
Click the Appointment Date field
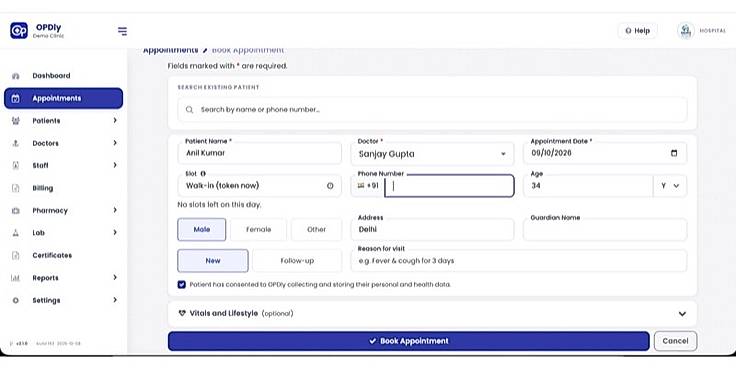(x=605, y=153)
